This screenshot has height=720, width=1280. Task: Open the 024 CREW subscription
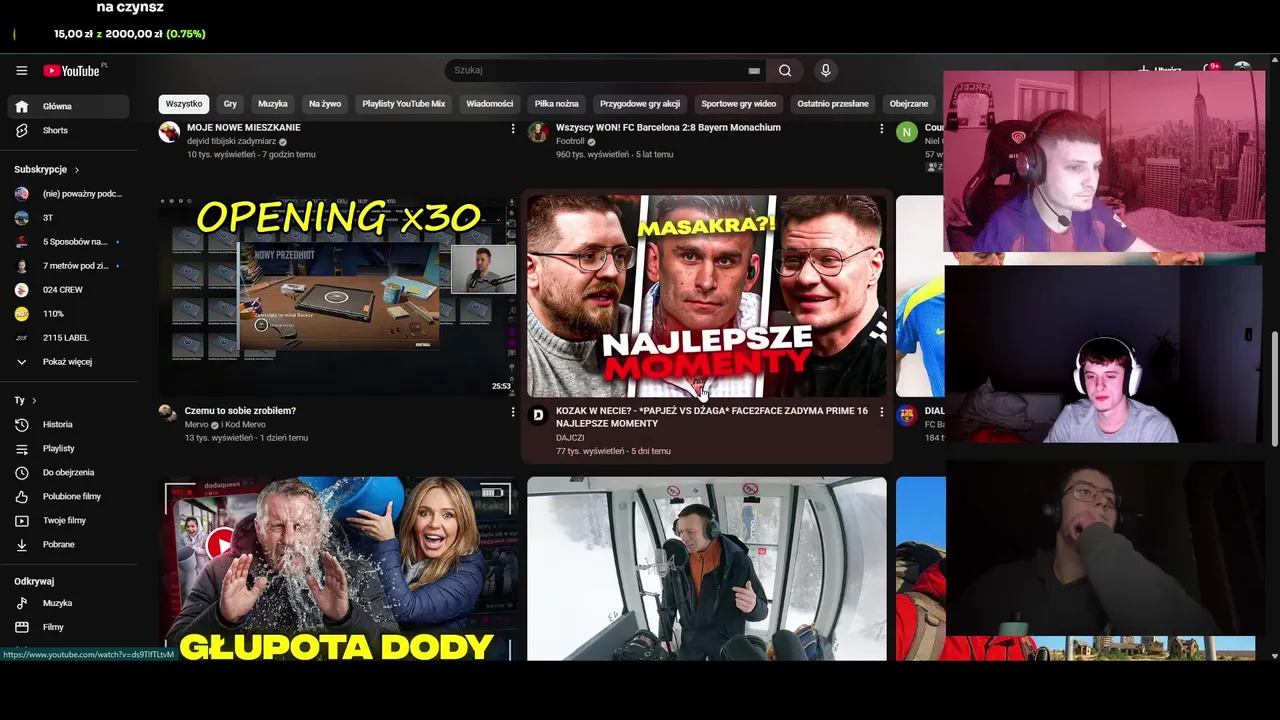coord(68,290)
